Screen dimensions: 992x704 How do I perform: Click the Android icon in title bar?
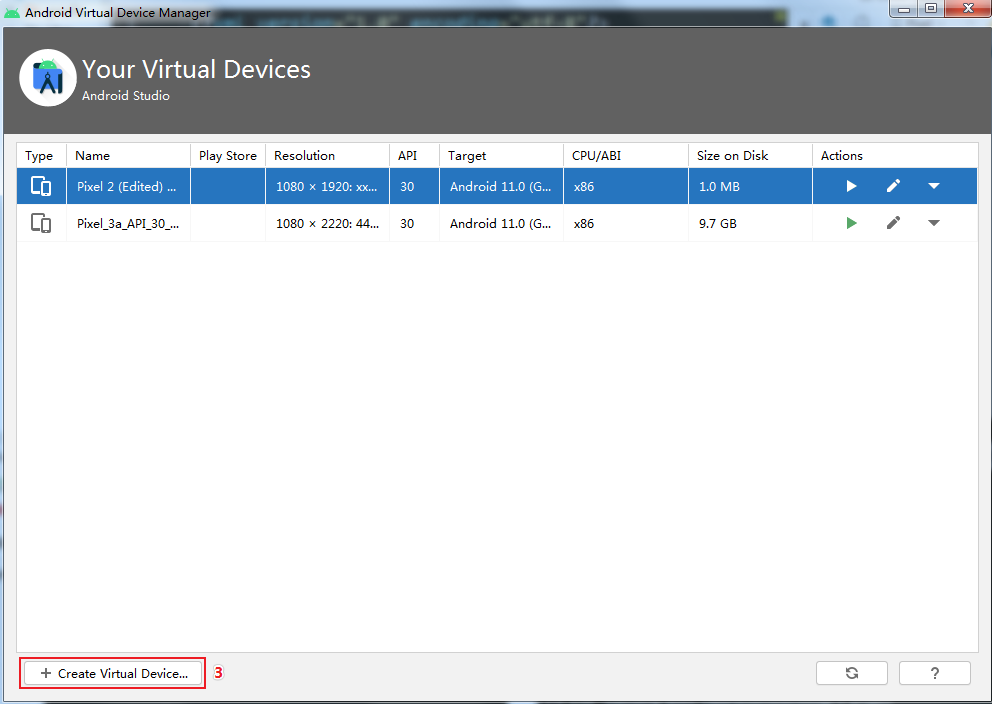pos(11,13)
